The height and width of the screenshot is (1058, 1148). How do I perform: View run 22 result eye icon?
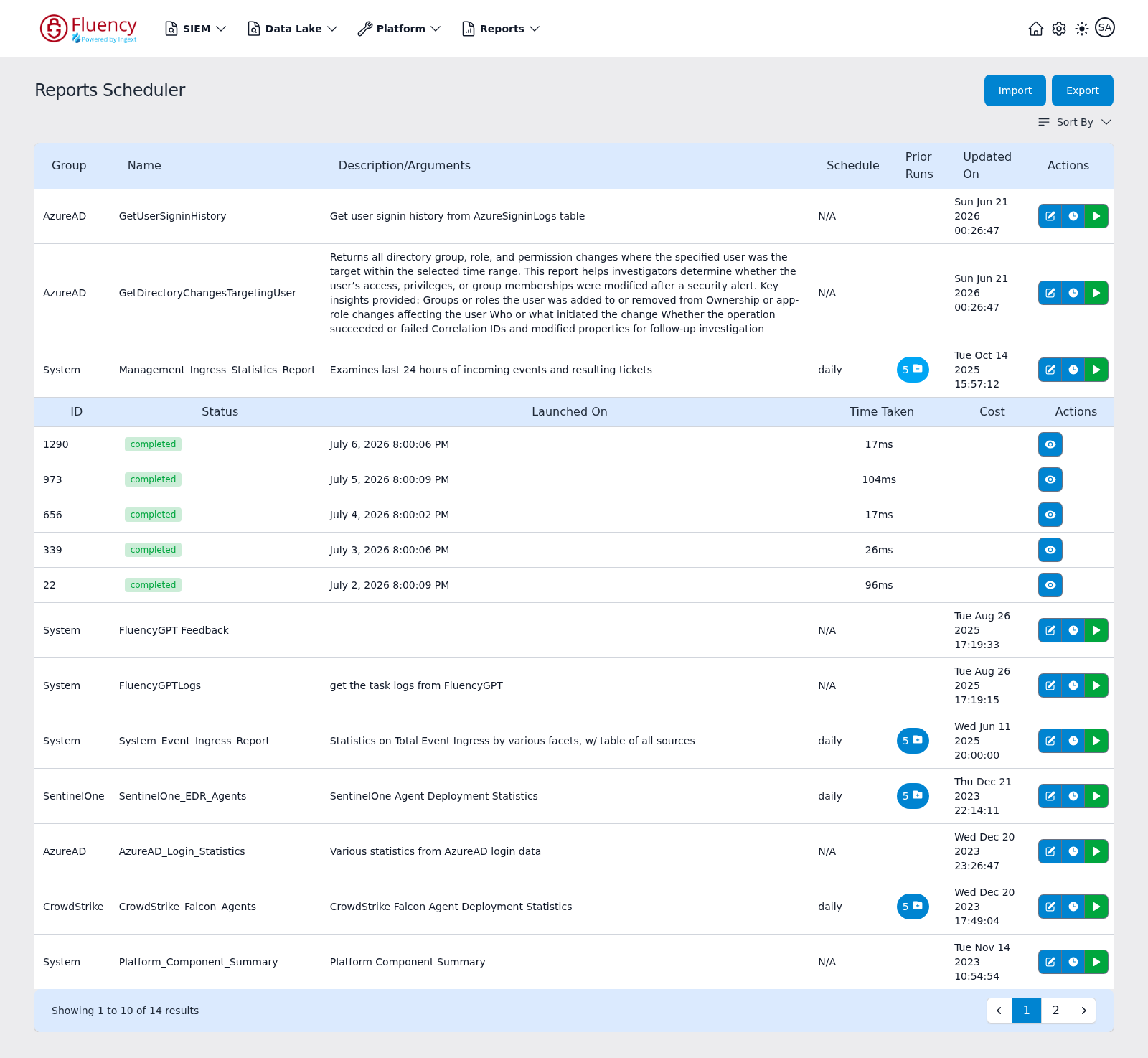coord(1050,585)
